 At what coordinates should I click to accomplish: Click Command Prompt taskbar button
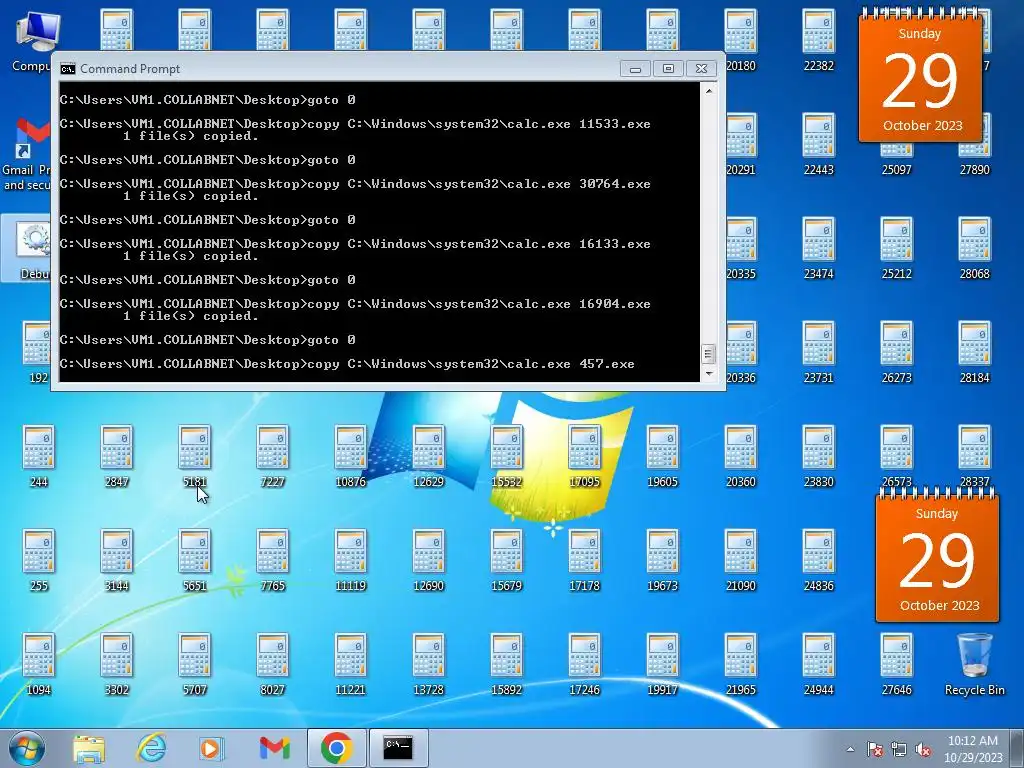point(398,748)
